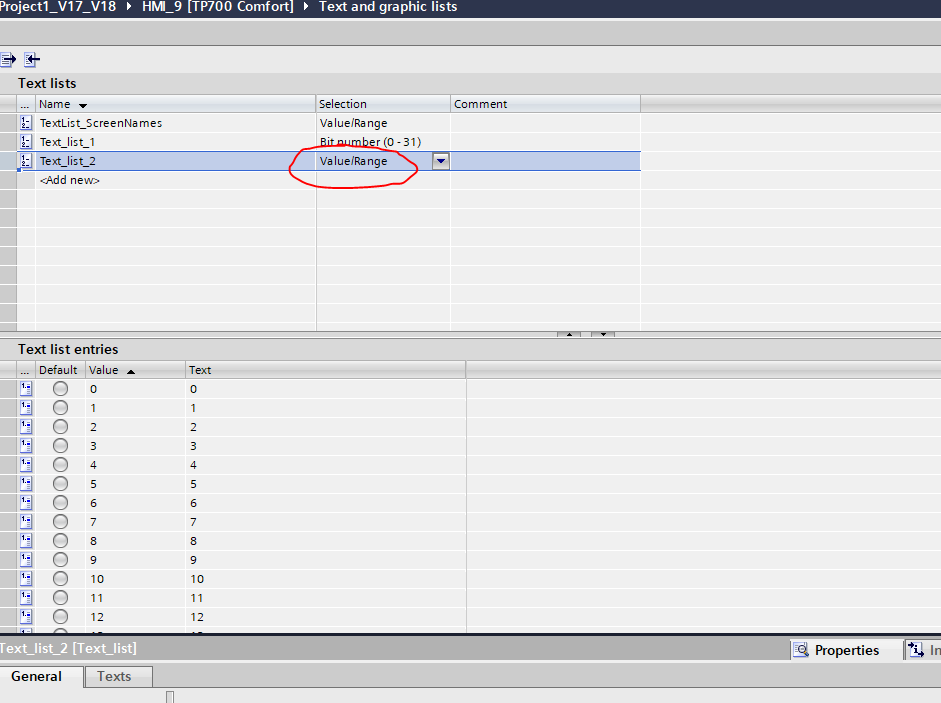Set entry 5 as default
Viewport: 941px width, 703px height.
click(60, 483)
